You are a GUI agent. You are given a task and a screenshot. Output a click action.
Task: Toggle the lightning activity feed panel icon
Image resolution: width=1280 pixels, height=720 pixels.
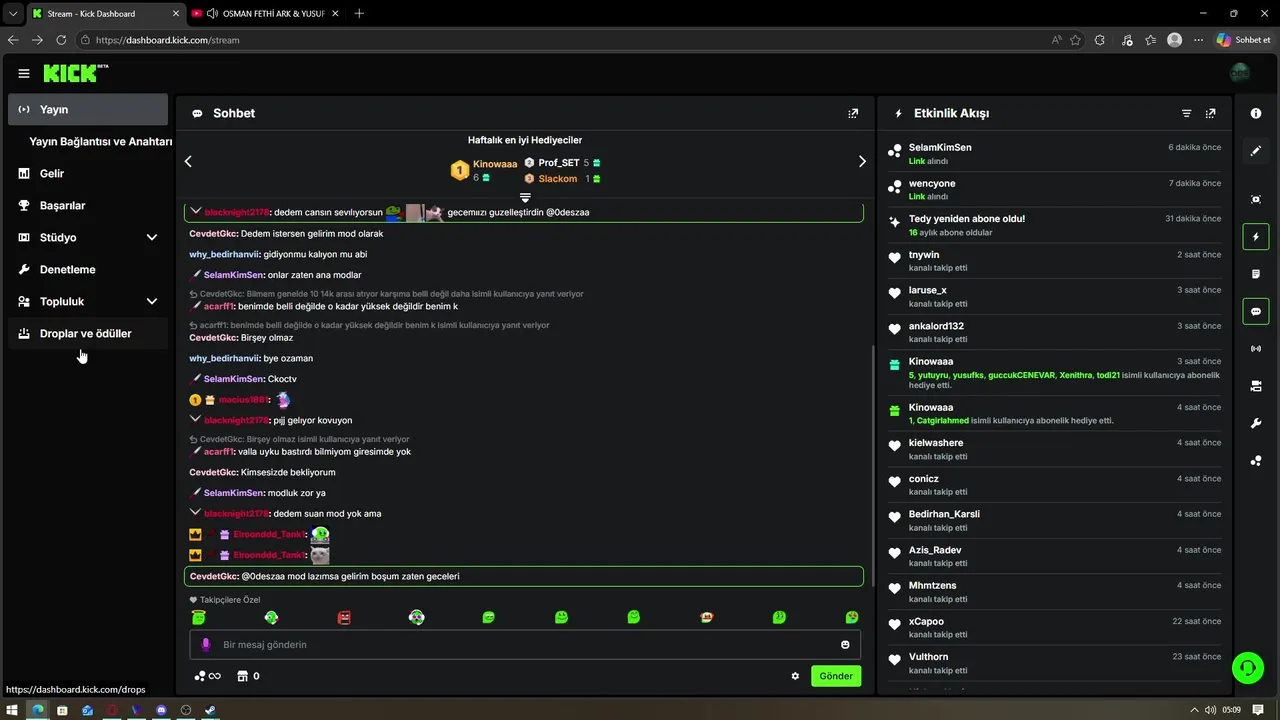click(x=1256, y=237)
